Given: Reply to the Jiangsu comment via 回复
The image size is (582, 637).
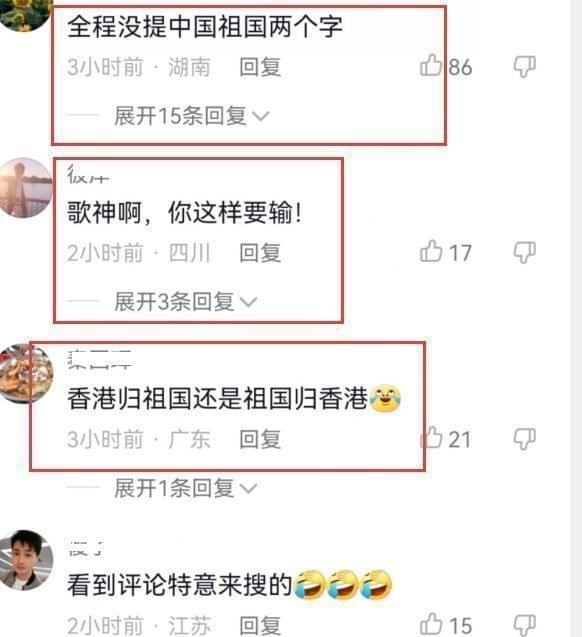Looking at the screenshot, I should click(260, 625).
